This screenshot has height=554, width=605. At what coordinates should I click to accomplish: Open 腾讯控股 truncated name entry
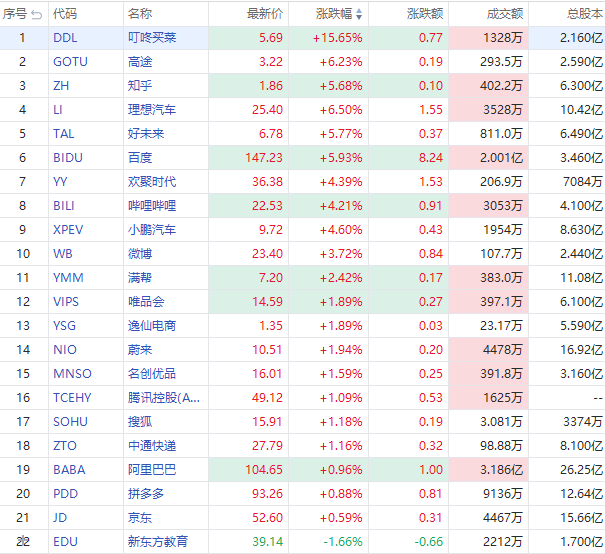click(x=164, y=397)
